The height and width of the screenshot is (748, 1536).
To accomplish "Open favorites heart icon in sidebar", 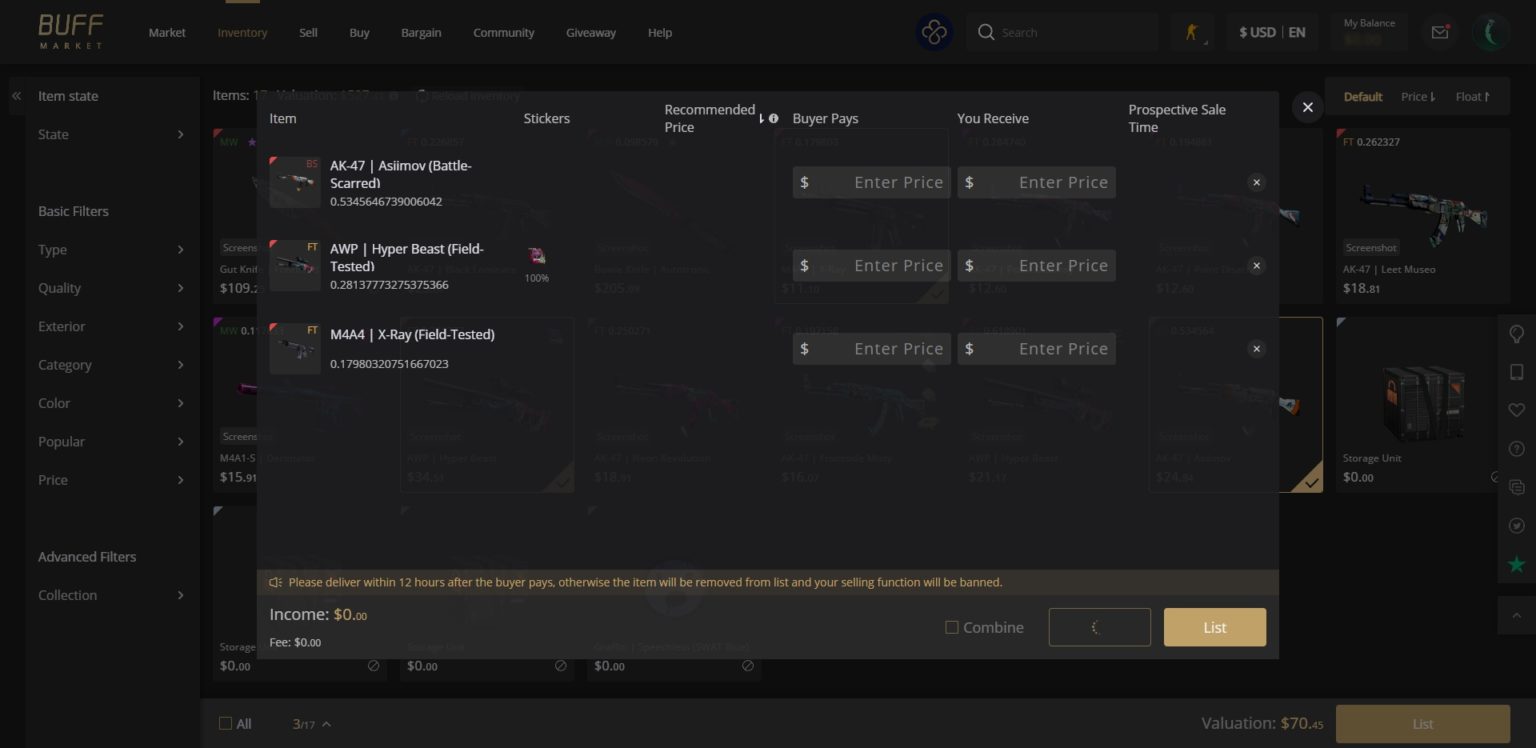I will [1516, 410].
